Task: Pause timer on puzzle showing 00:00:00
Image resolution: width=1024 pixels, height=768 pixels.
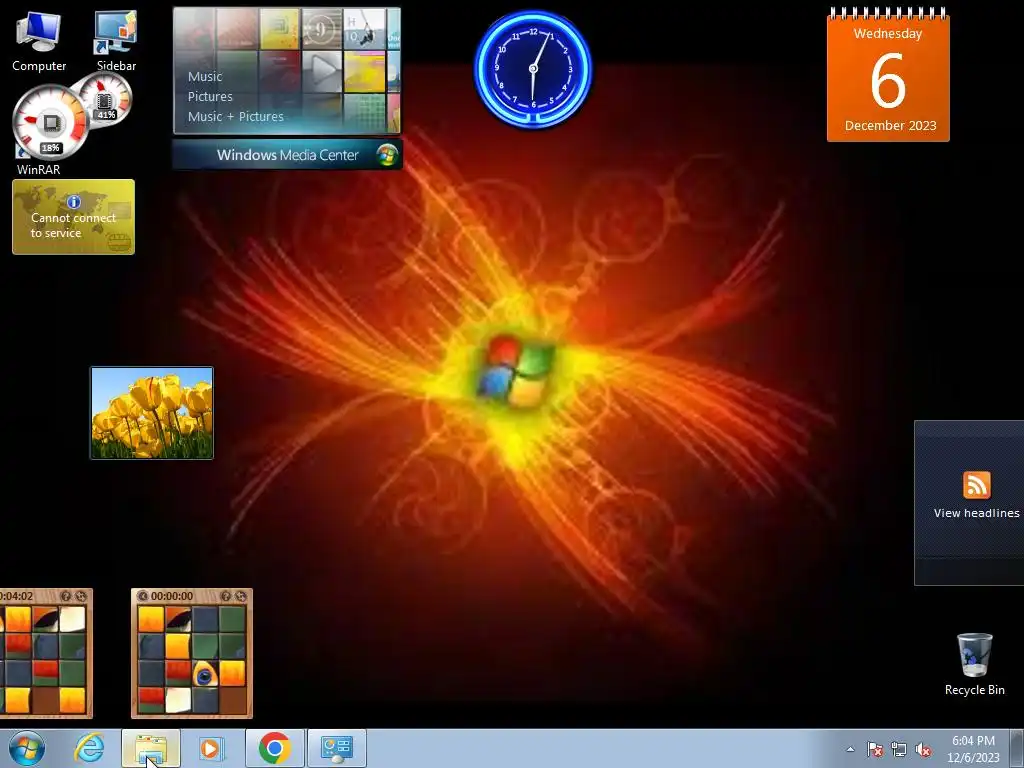Action: click(142, 596)
